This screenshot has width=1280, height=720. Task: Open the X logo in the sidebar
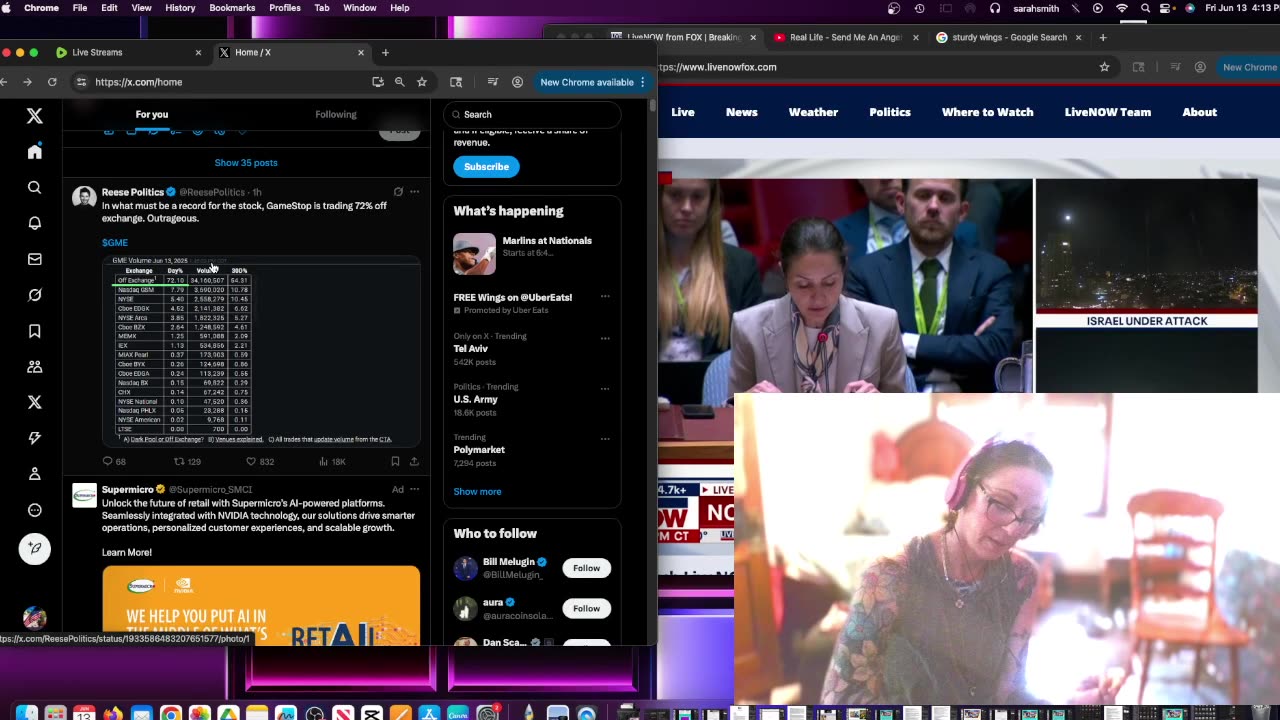(x=34, y=116)
